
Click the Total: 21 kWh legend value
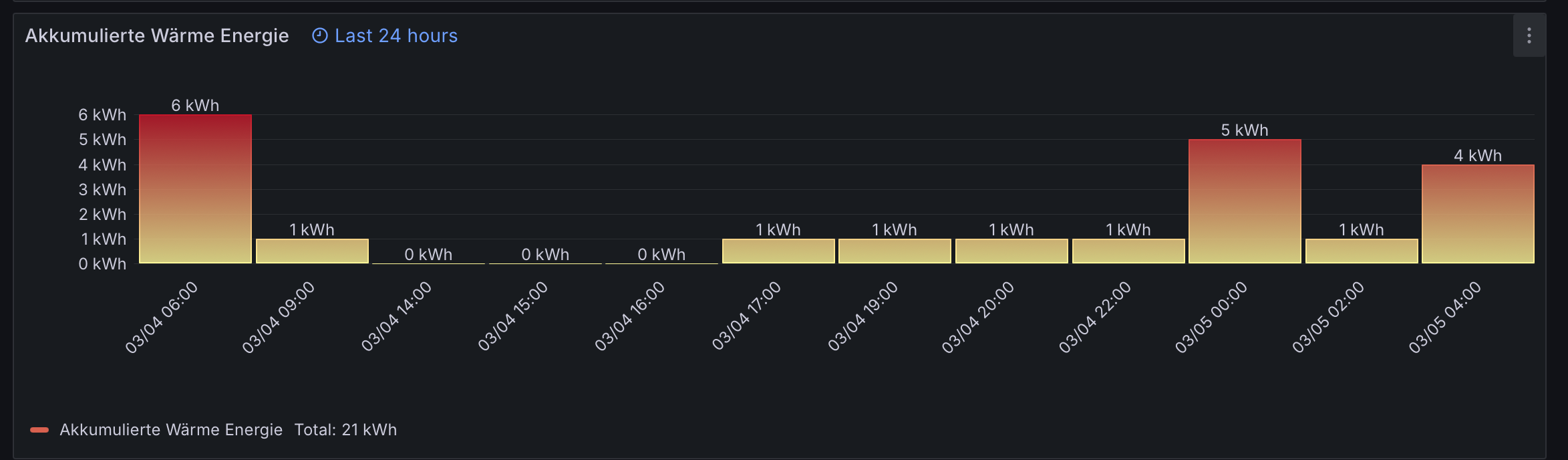pos(345,430)
